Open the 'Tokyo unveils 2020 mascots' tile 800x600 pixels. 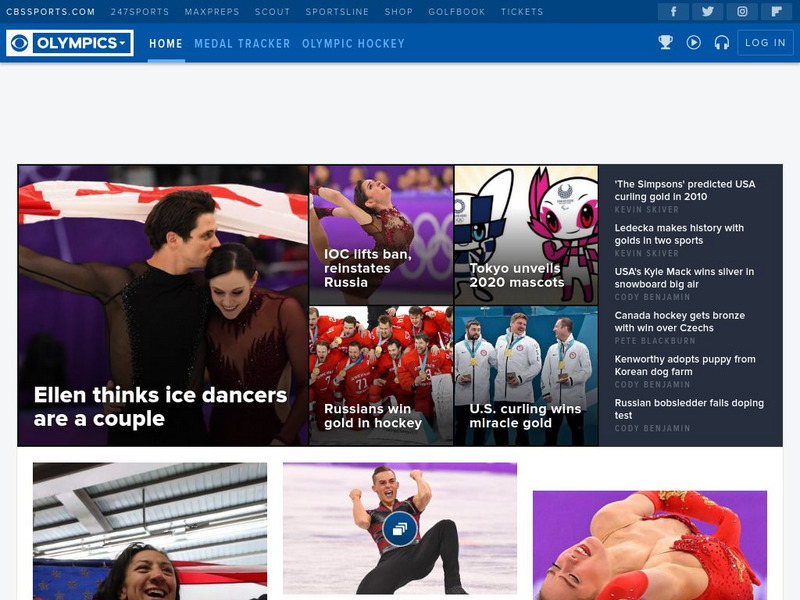(x=517, y=274)
